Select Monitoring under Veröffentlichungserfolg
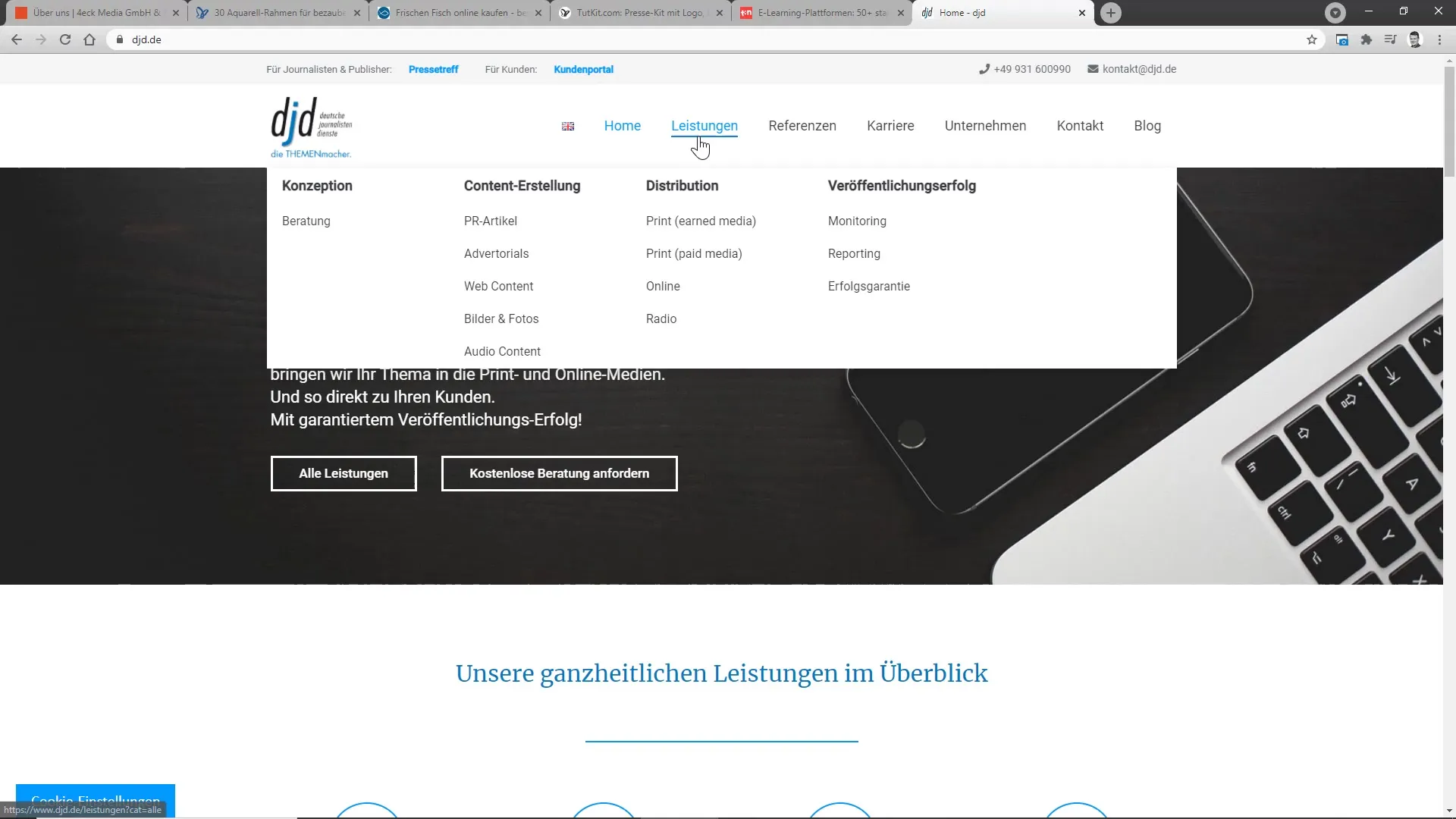 point(857,221)
